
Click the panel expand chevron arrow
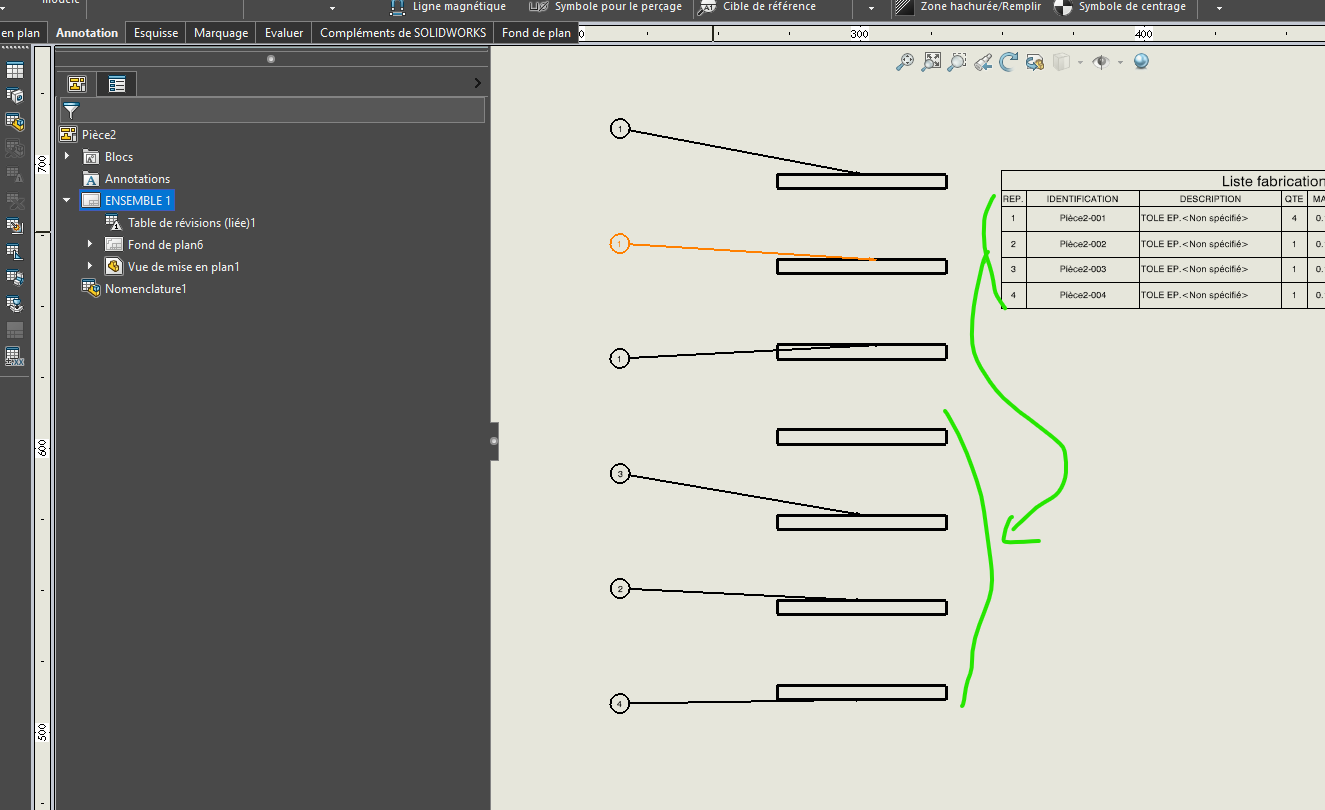[477, 83]
